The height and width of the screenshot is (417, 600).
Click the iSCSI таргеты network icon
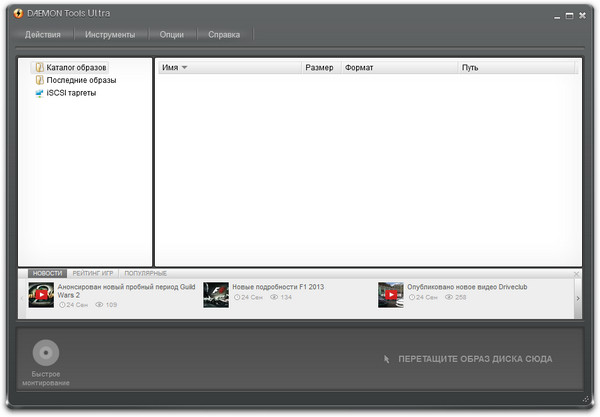click(40, 93)
